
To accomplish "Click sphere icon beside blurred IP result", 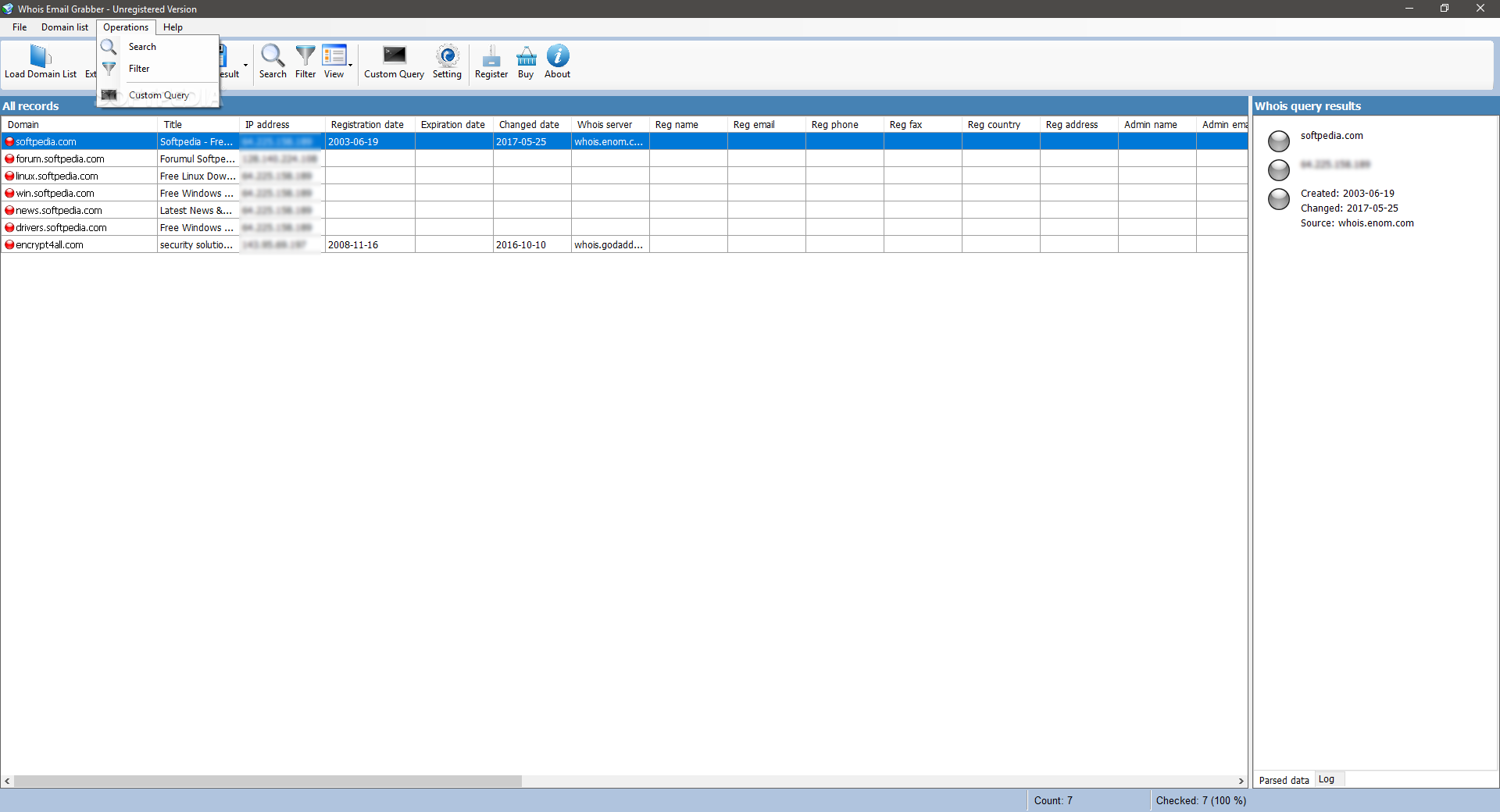I will 1279,170.
